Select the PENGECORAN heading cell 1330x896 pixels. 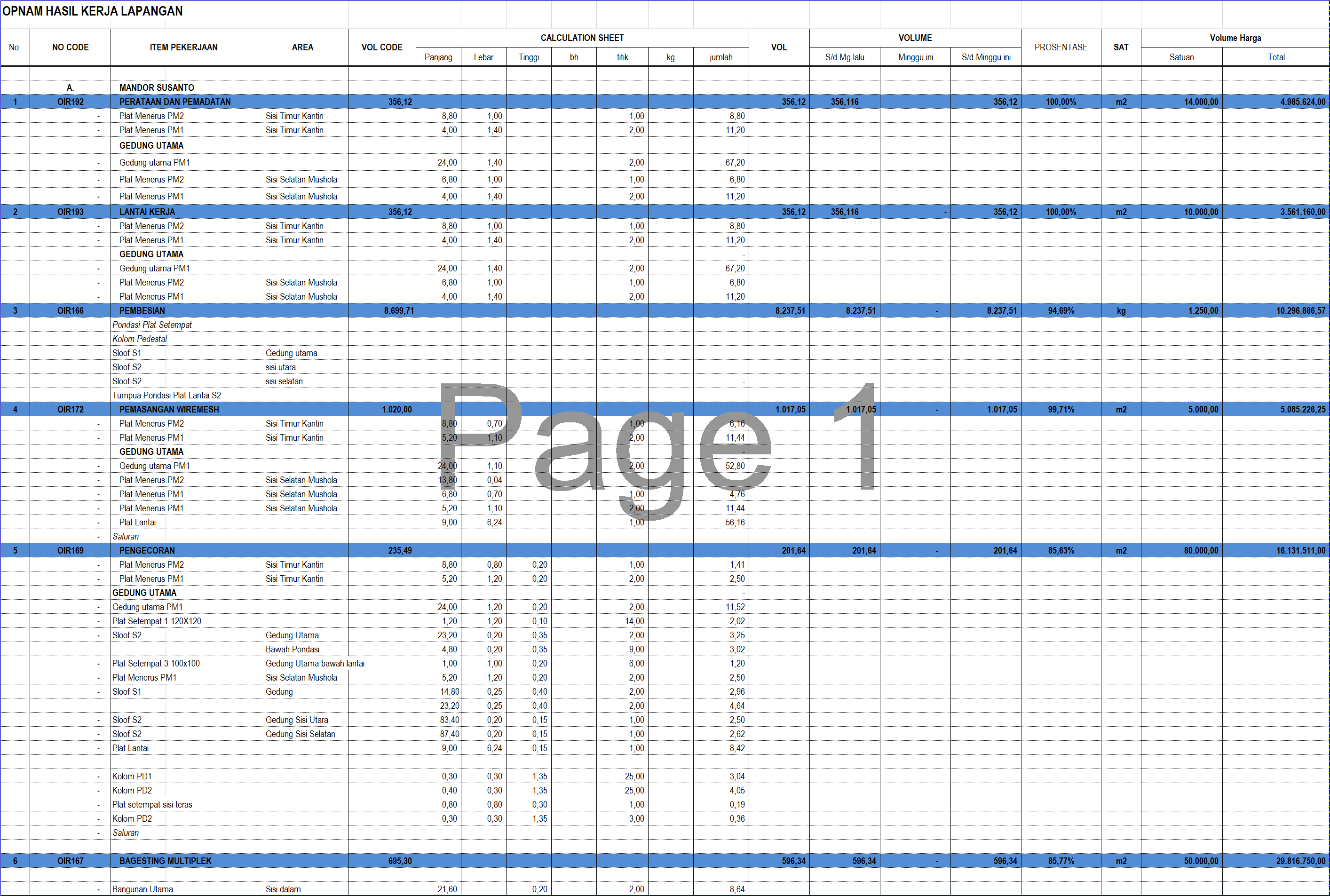(147, 551)
